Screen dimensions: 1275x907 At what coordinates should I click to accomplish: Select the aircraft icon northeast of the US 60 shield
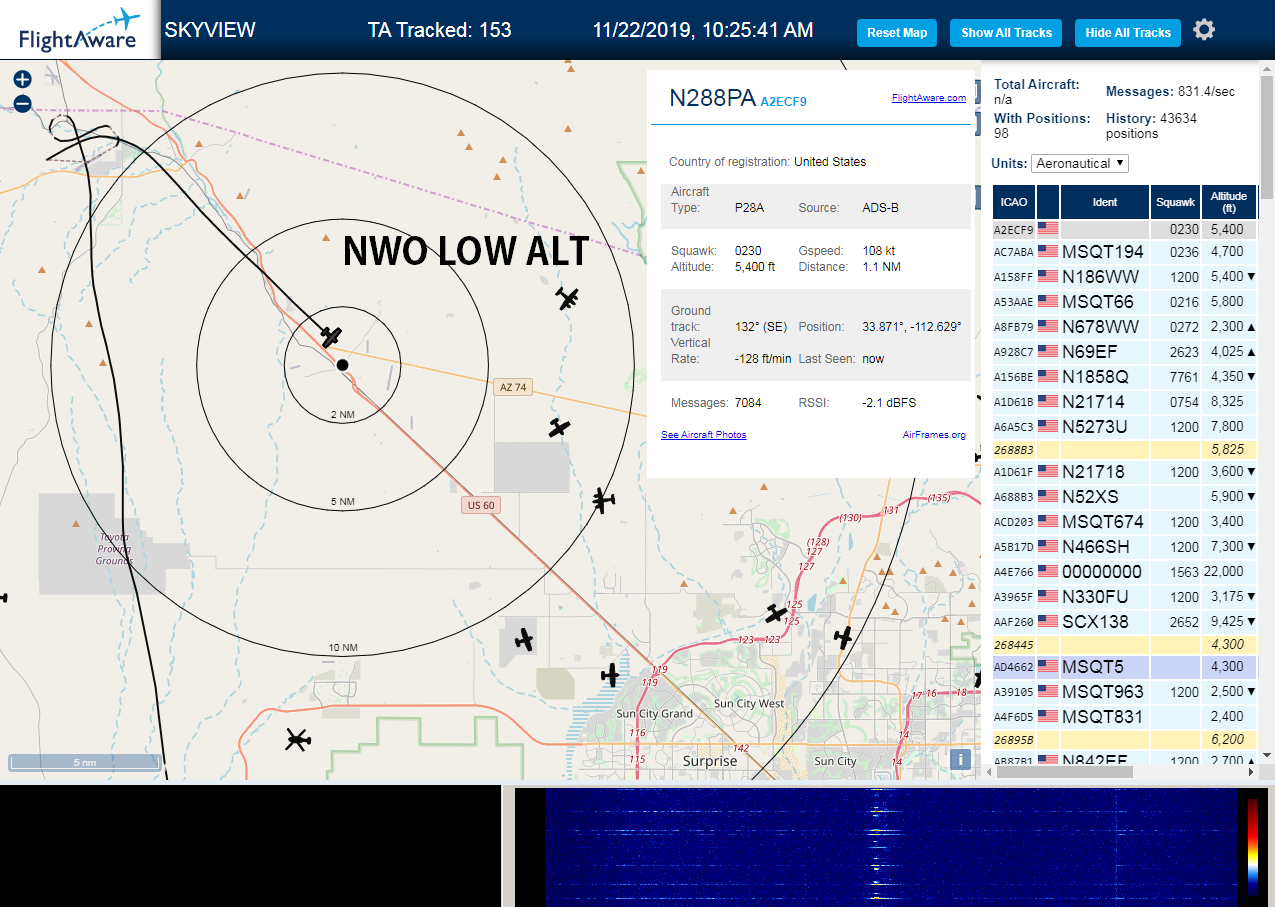coord(602,499)
